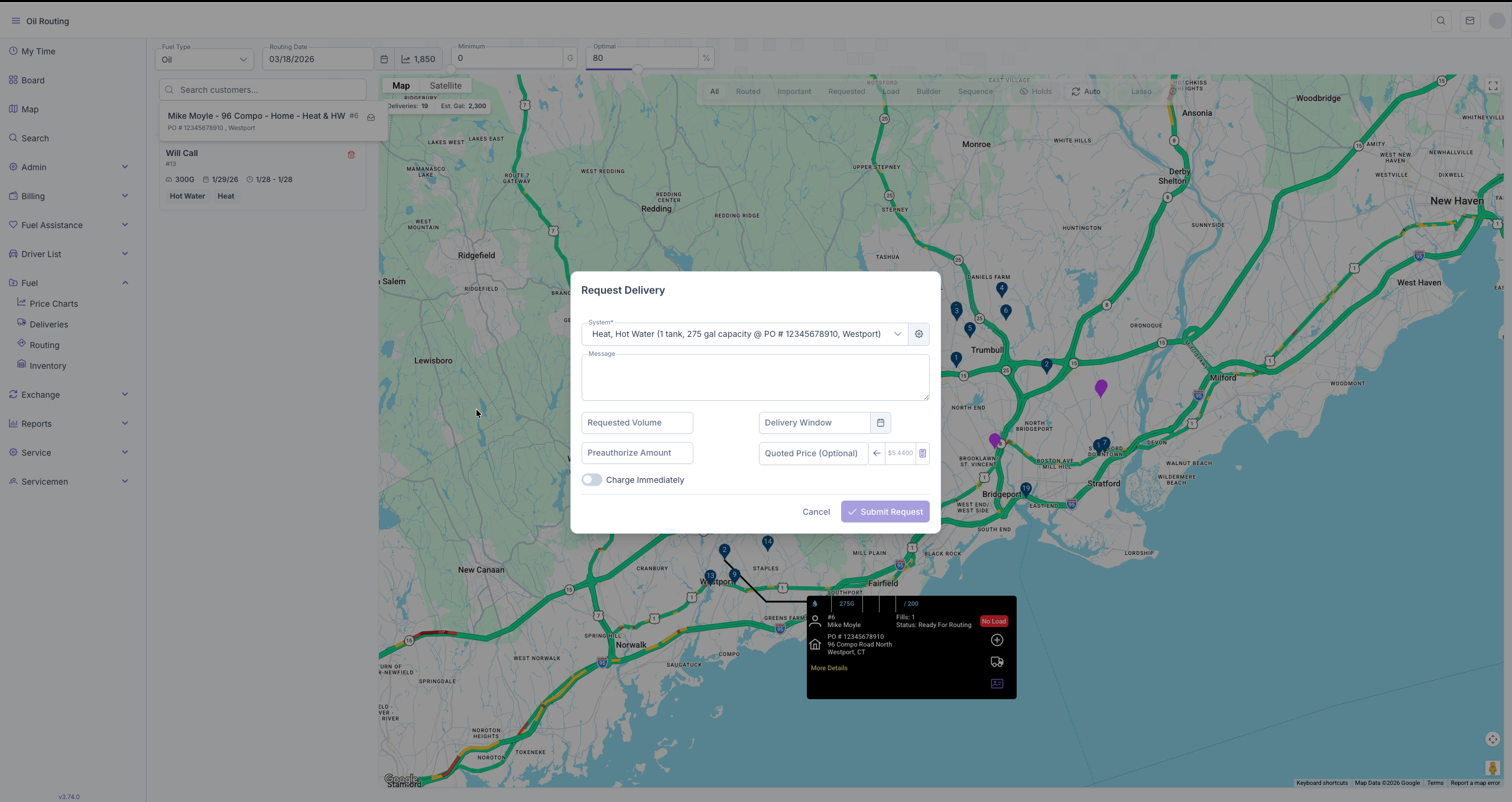
Task: Click the system settings gear icon
Action: (919, 334)
